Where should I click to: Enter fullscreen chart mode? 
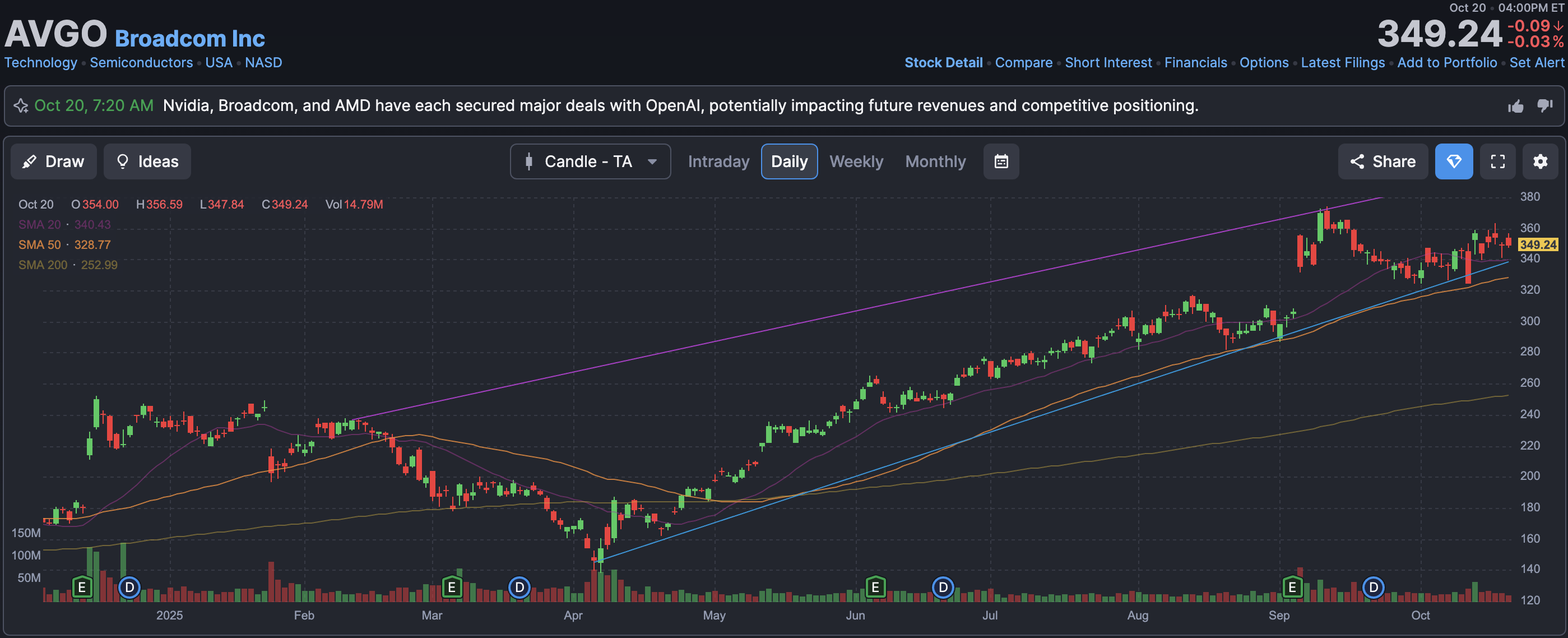(x=1497, y=161)
